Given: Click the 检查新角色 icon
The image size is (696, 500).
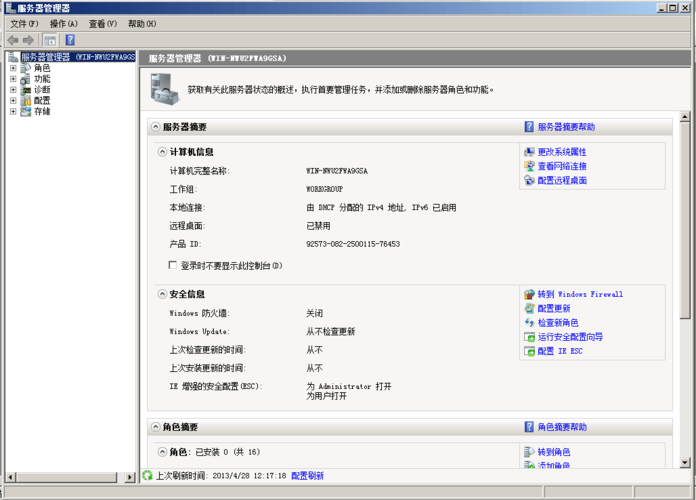Looking at the screenshot, I should tap(529, 322).
